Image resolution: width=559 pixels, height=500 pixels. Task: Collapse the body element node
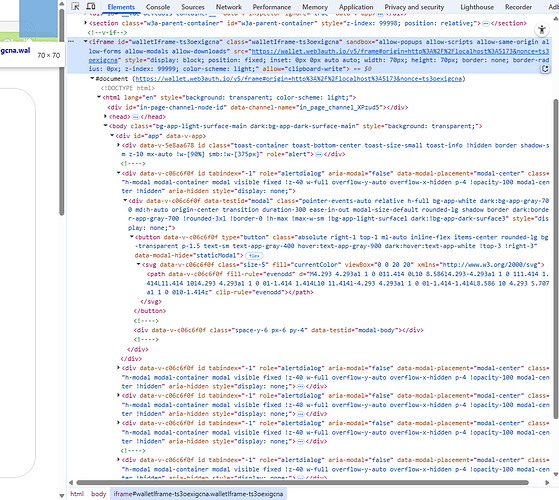pos(106,126)
